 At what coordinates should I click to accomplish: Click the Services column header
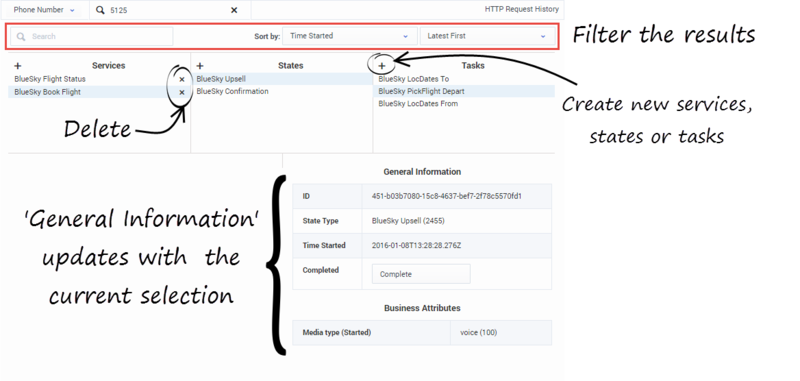(109, 66)
